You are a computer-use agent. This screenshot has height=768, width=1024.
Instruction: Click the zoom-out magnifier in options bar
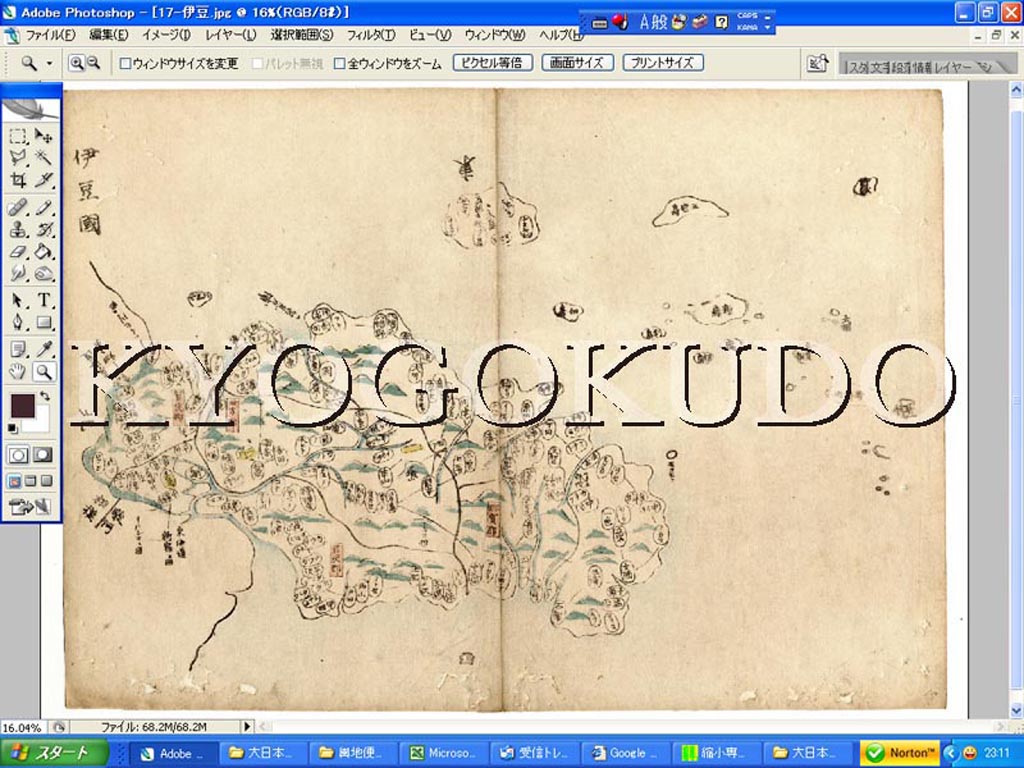coord(93,63)
